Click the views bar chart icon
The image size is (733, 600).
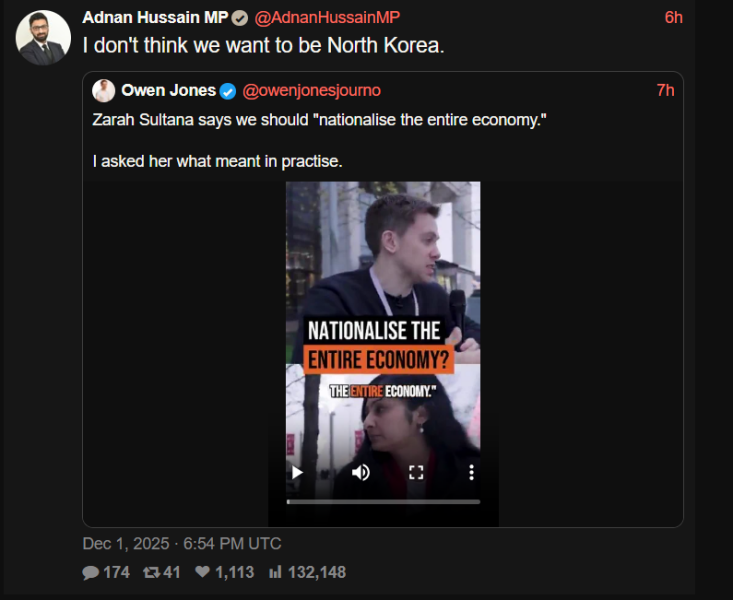[x=275, y=571]
